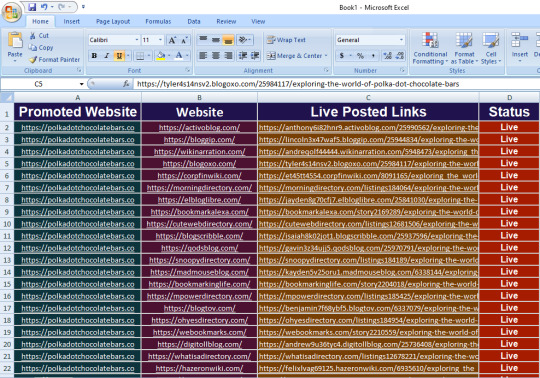Apply the font color
540x378 pixels.
(x=179, y=55)
